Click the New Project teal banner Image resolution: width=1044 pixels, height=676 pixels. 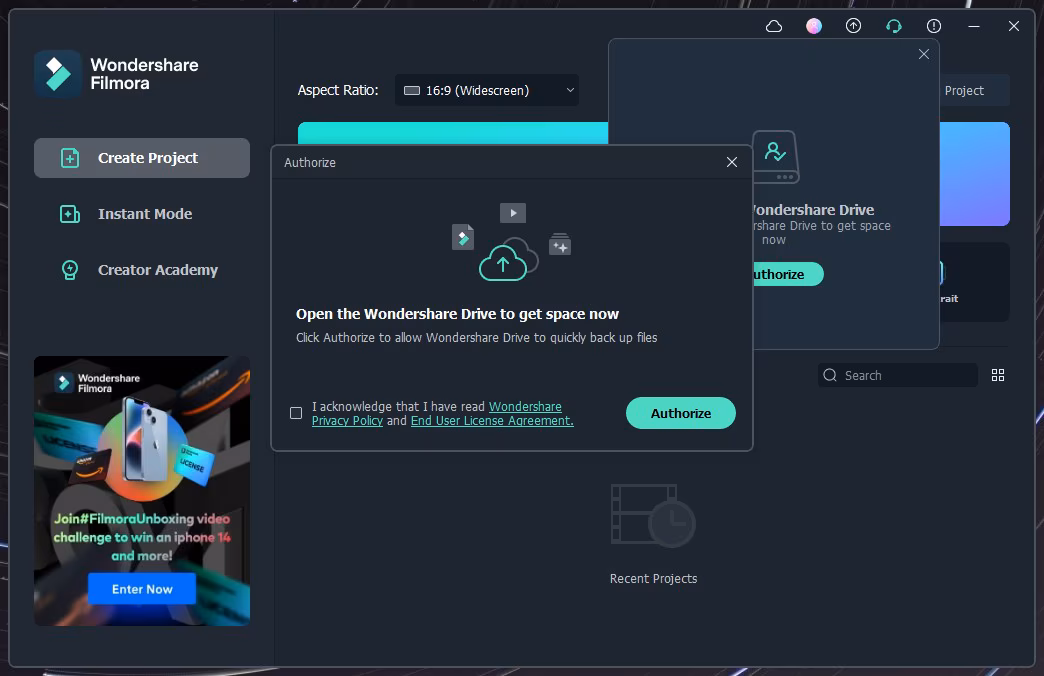[453, 133]
